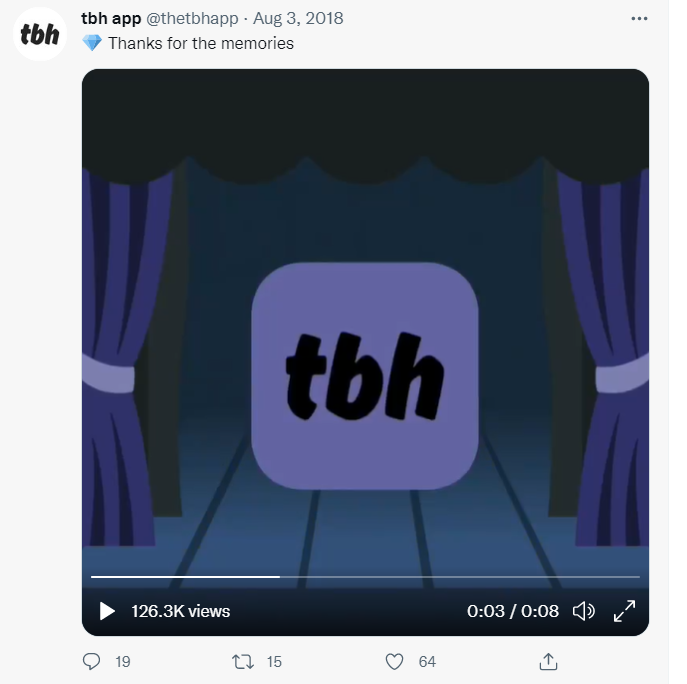Mute the video volume speaker icon
This screenshot has width=687, height=684.
[x=584, y=611]
